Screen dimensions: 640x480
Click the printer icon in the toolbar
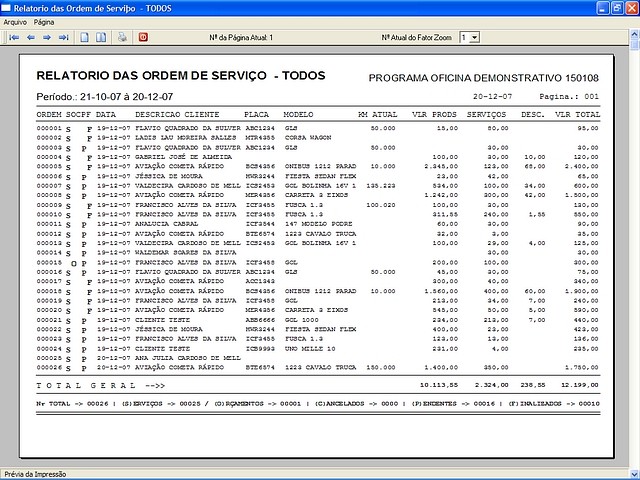click(x=122, y=38)
